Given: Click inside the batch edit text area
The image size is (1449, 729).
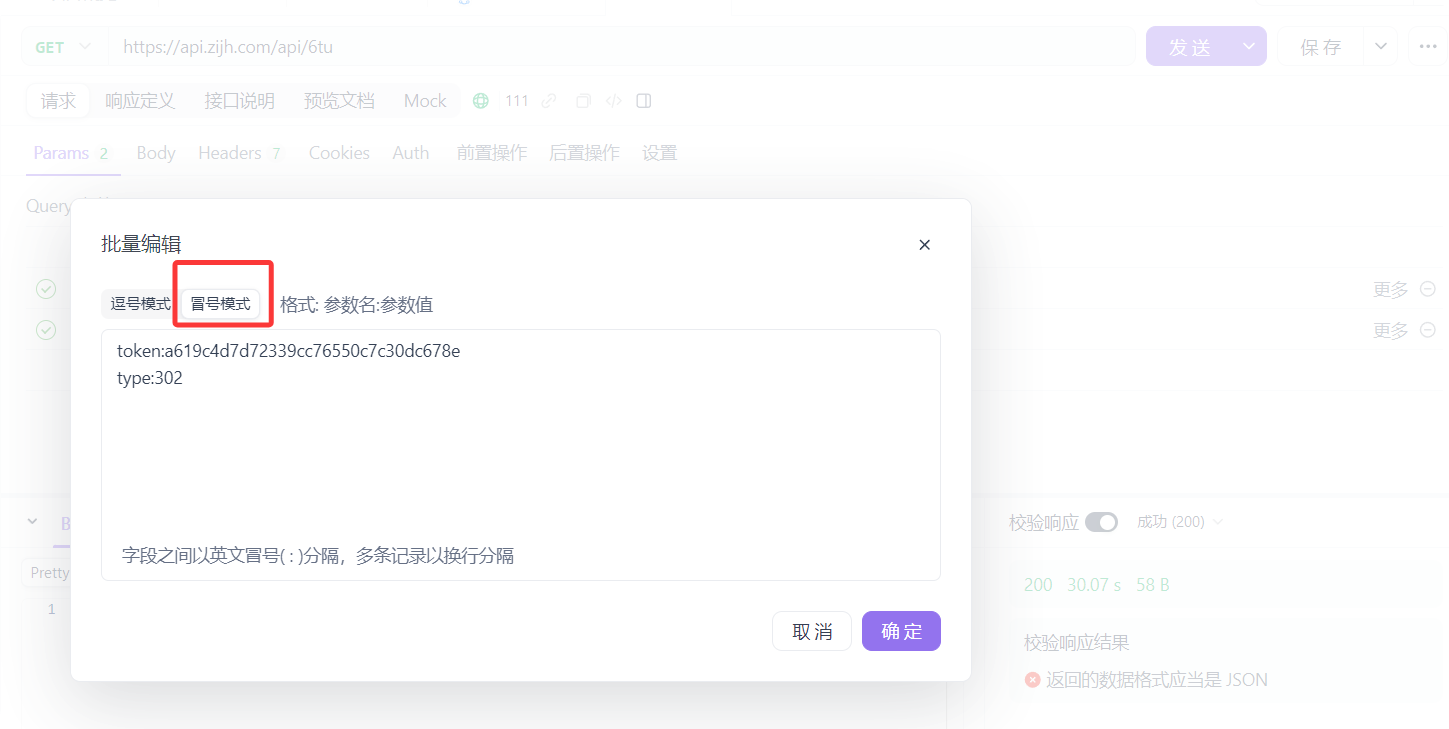Looking at the screenshot, I should click(520, 450).
